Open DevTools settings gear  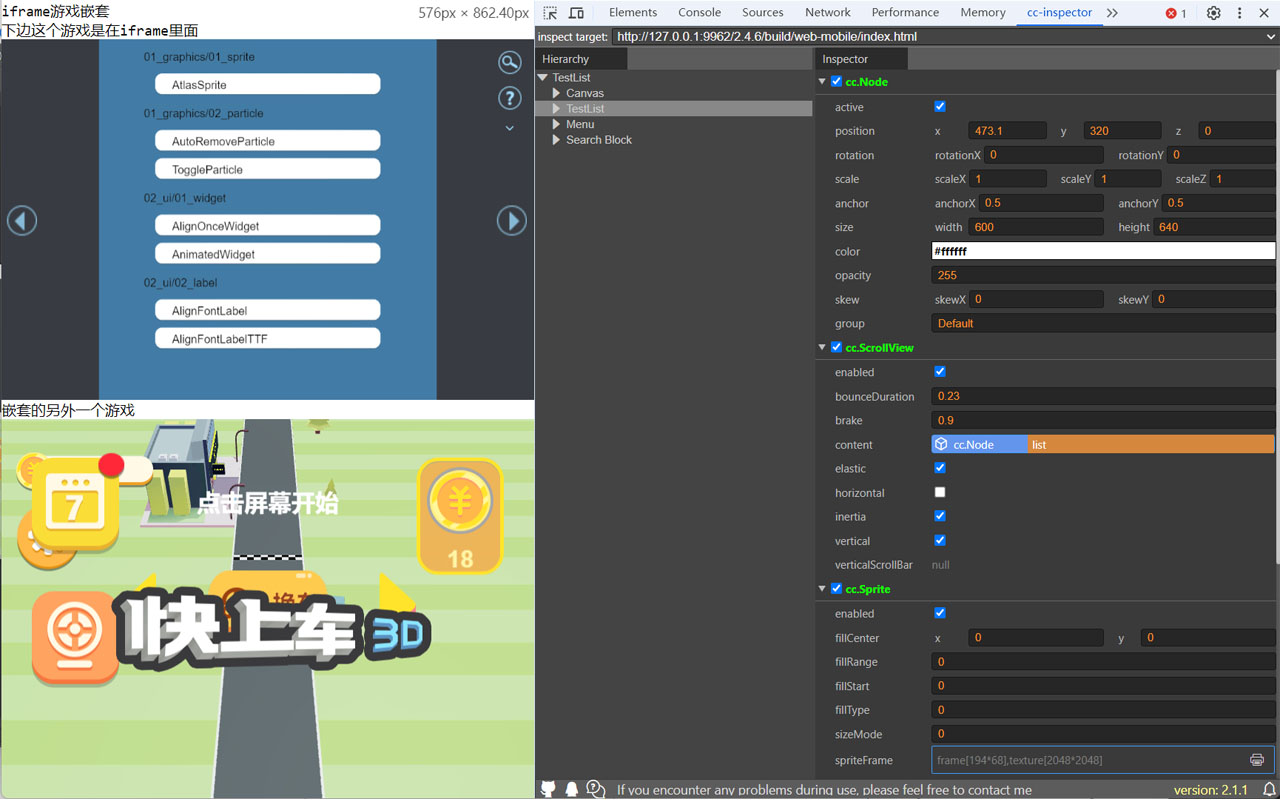[x=1213, y=12]
